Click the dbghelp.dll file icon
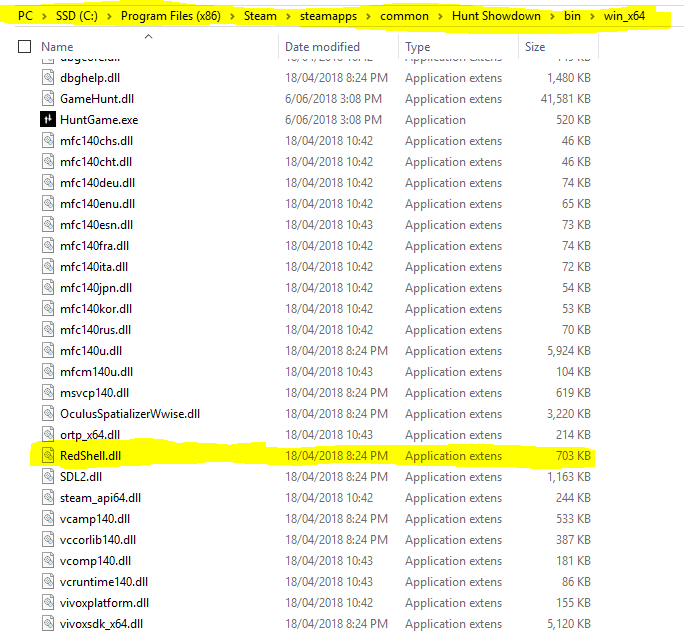The width and height of the screenshot is (684, 643). [x=48, y=78]
